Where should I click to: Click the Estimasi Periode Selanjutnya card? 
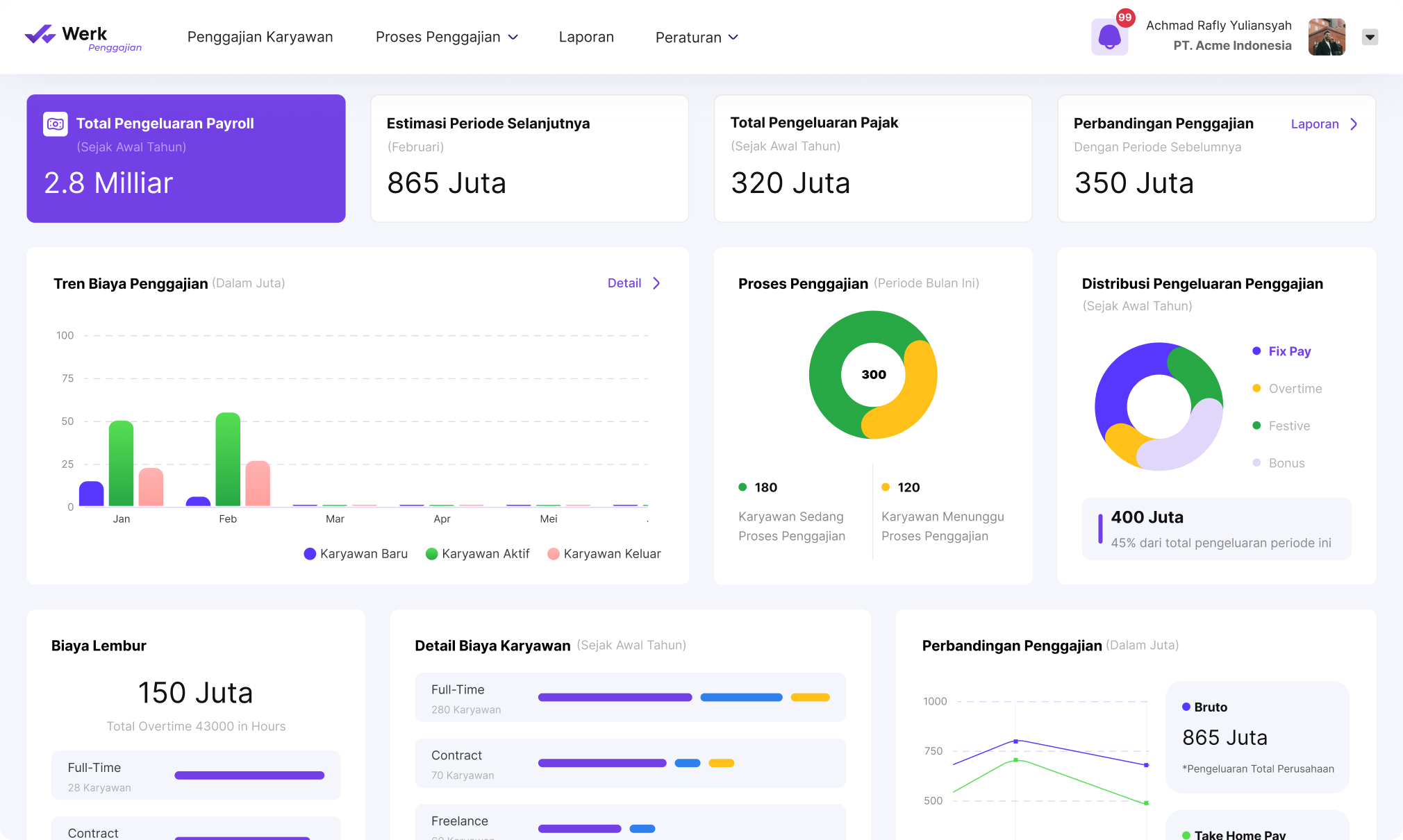(x=530, y=158)
